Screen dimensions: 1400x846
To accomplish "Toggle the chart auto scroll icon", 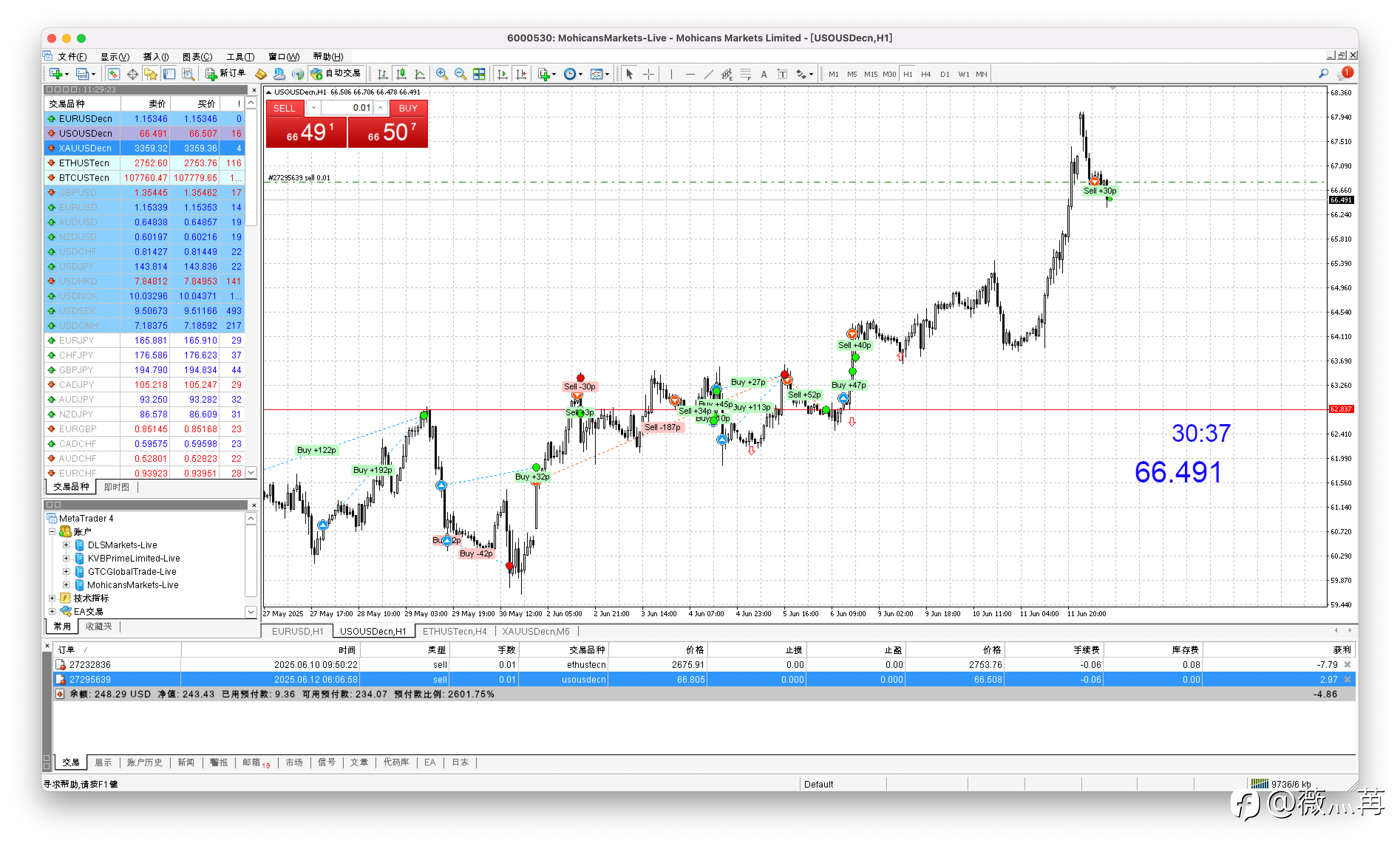I will 502,74.
